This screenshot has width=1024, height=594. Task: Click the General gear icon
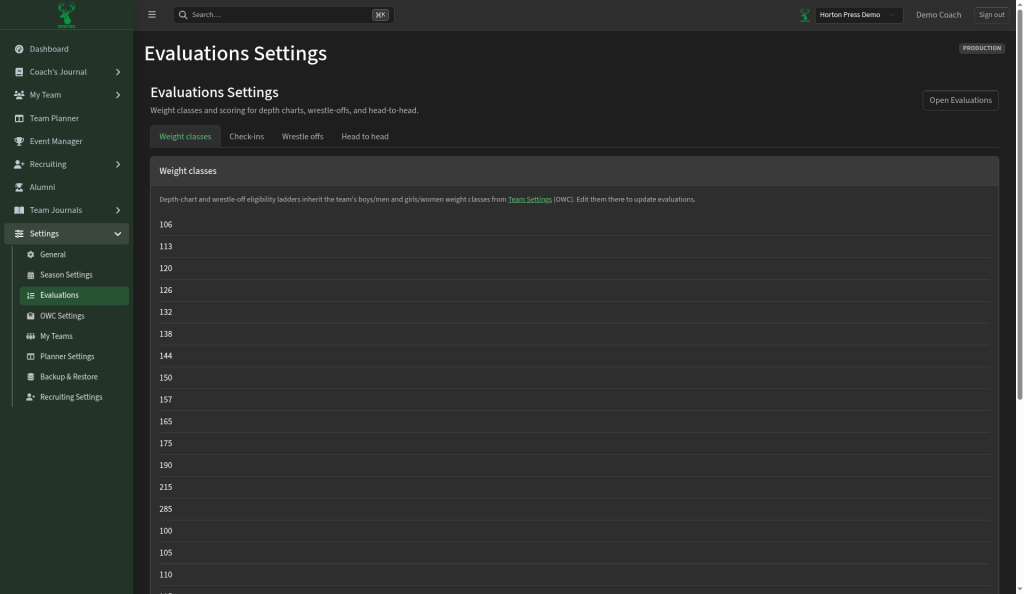30,255
